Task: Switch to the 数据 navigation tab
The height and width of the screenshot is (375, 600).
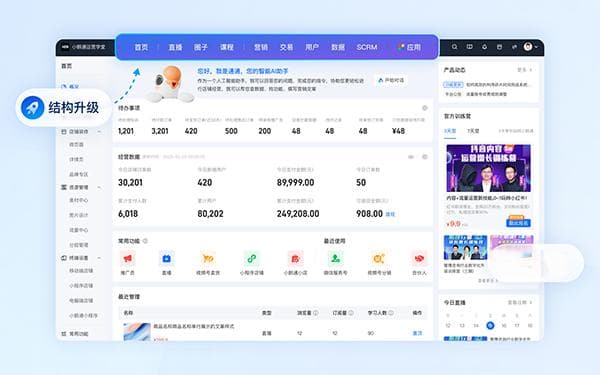Action: click(338, 47)
